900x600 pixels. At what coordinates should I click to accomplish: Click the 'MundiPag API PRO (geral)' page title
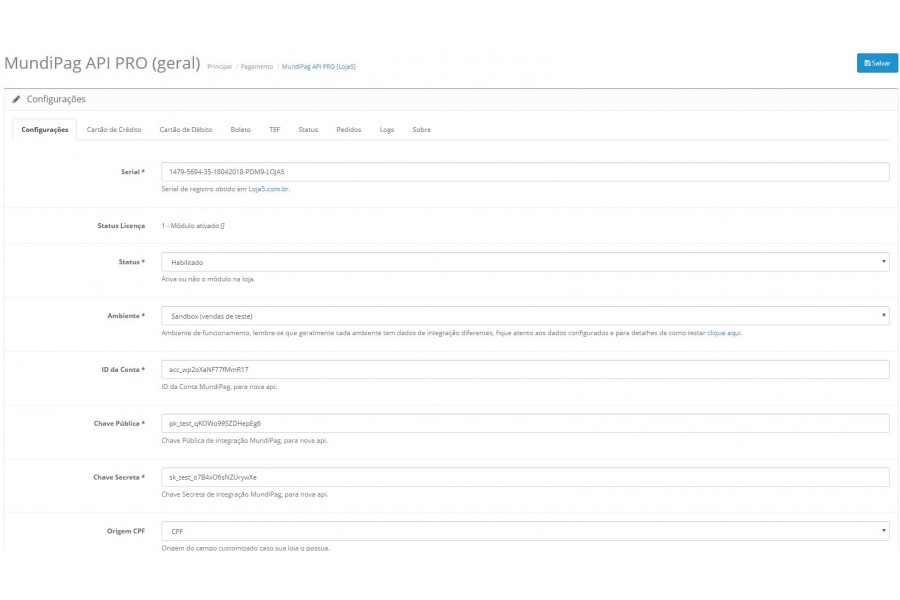(102, 63)
